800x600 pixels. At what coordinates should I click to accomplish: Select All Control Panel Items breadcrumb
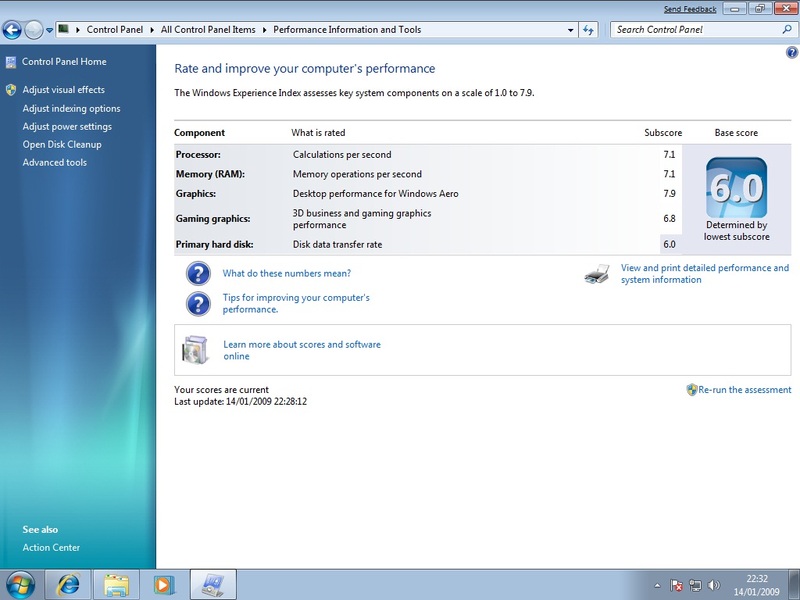pos(208,30)
